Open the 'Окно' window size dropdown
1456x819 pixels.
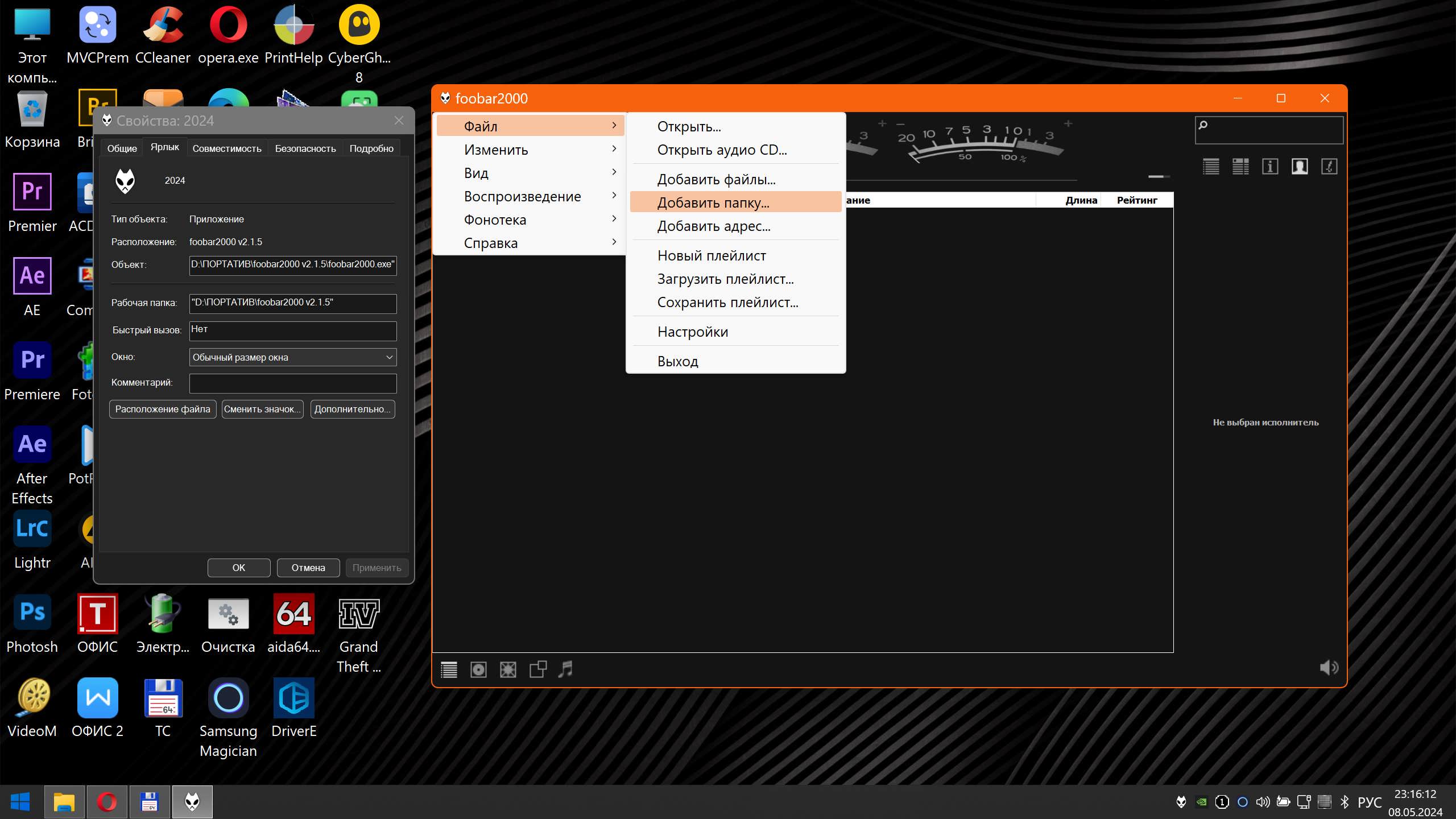coord(292,357)
